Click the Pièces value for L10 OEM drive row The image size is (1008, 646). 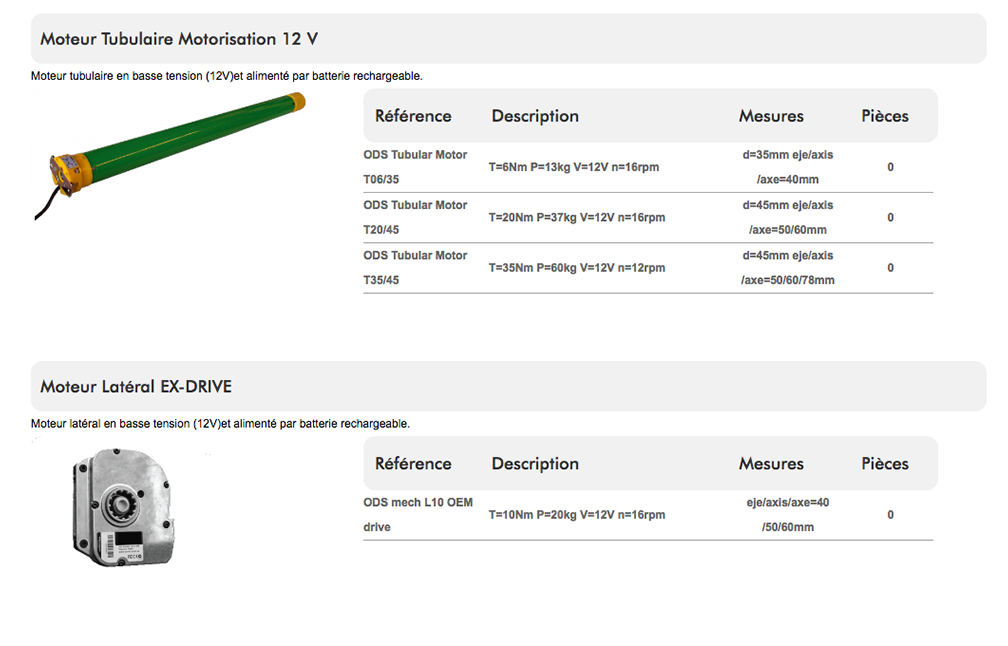click(890, 514)
